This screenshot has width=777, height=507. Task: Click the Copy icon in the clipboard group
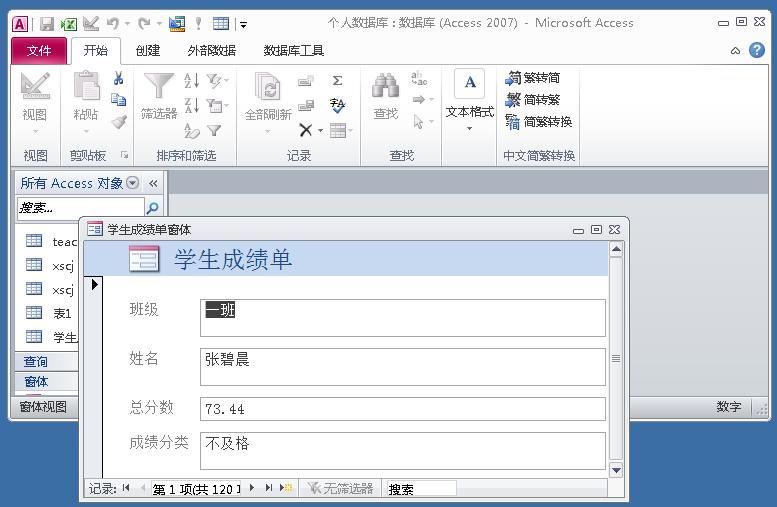(x=118, y=100)
